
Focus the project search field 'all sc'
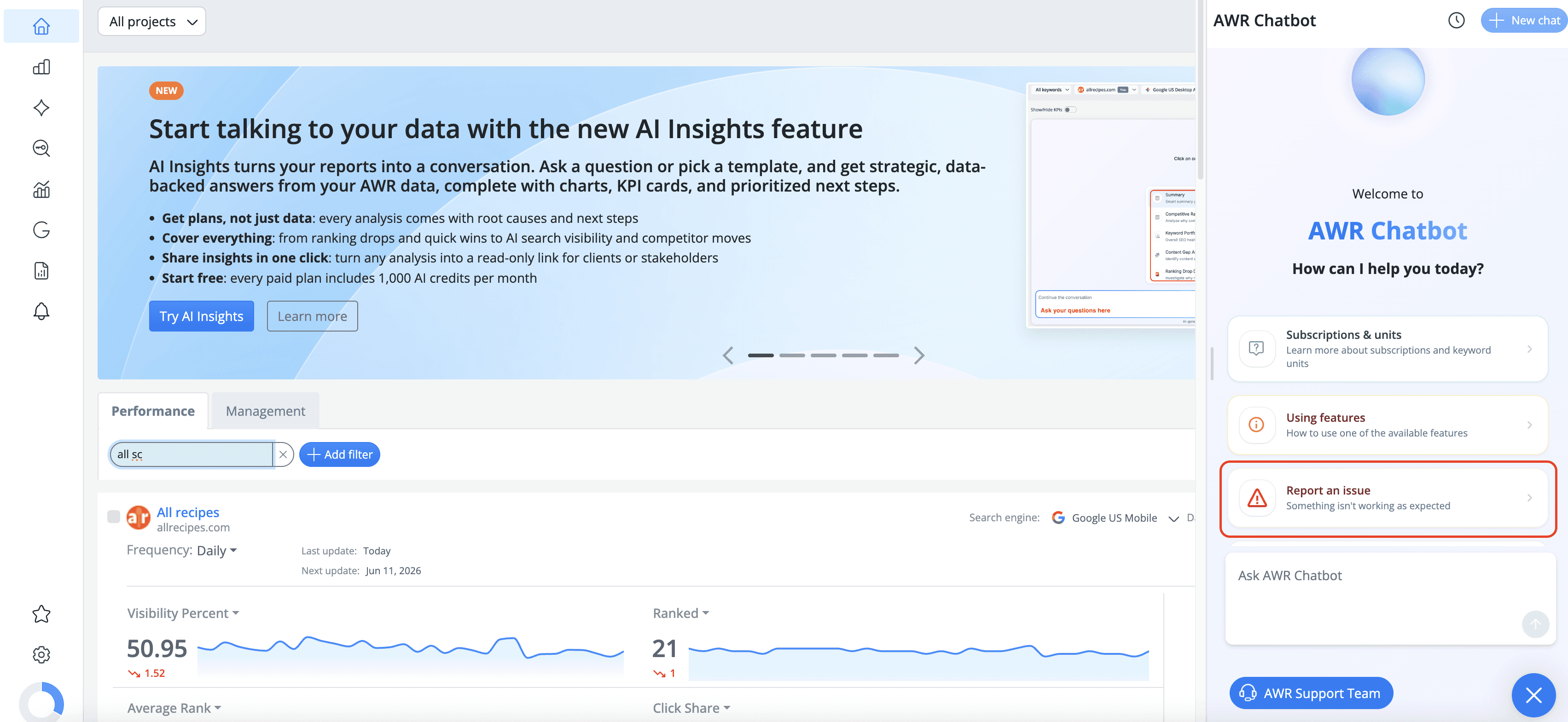tap(191, 455)
